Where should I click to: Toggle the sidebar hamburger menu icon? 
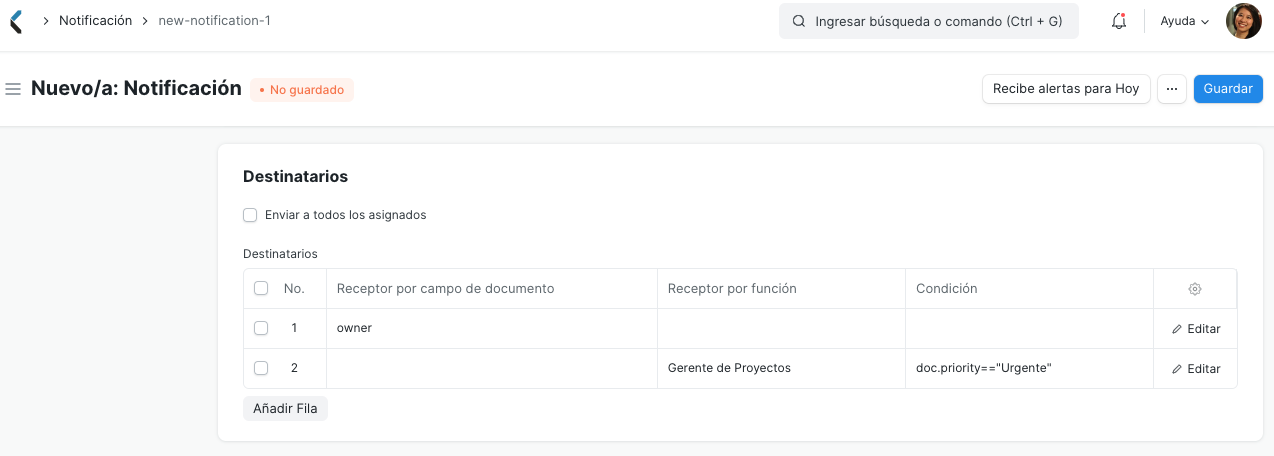pos(13,89)
